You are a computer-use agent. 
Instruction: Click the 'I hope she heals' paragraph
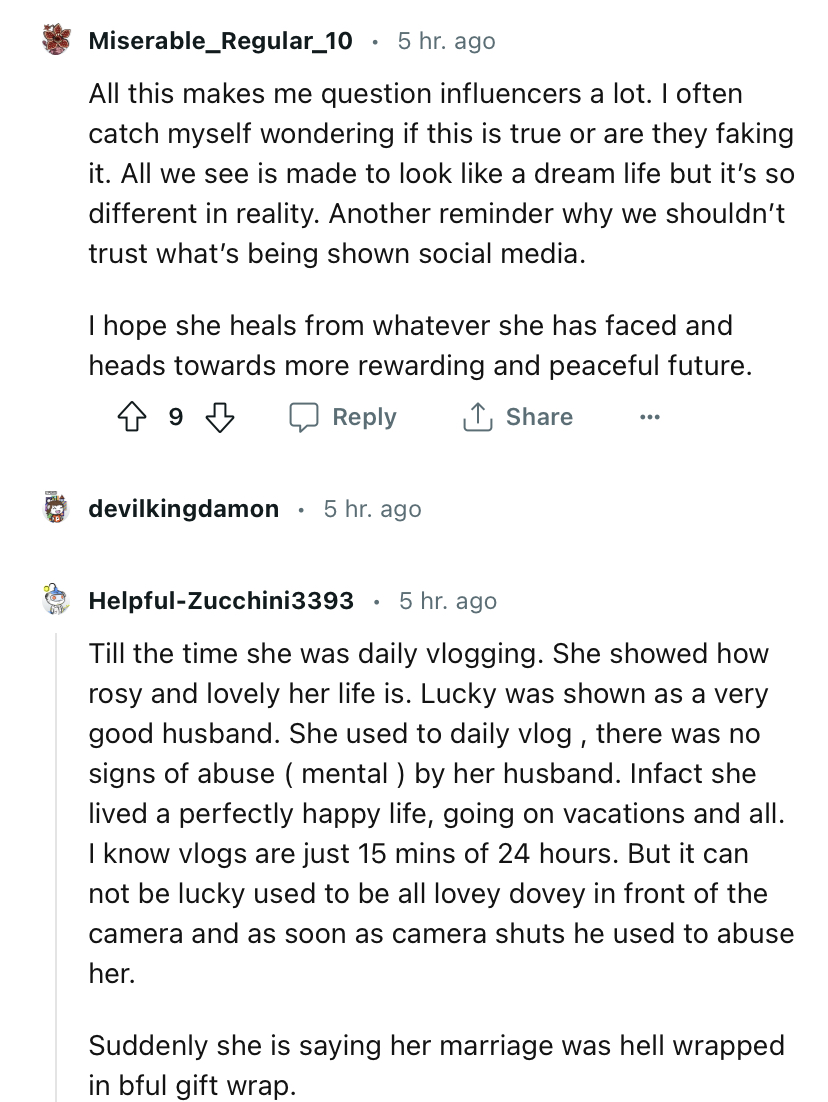(x=418, y=345)
